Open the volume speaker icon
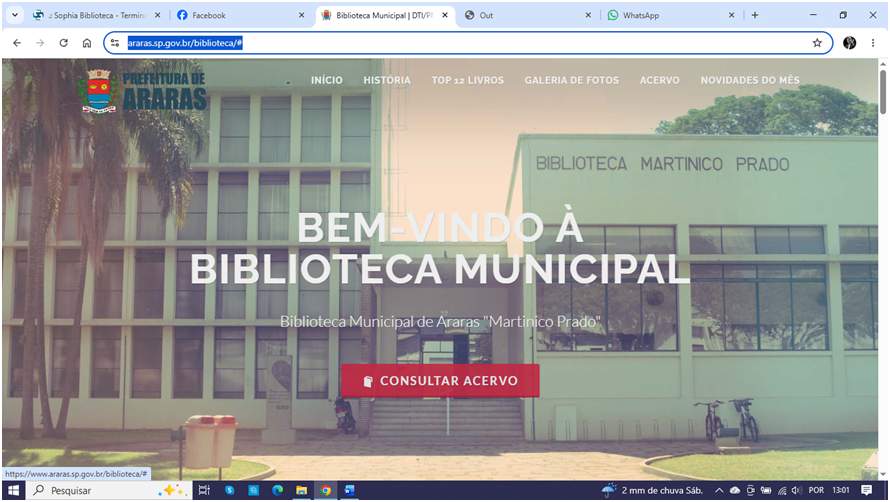 coord(796,490)
